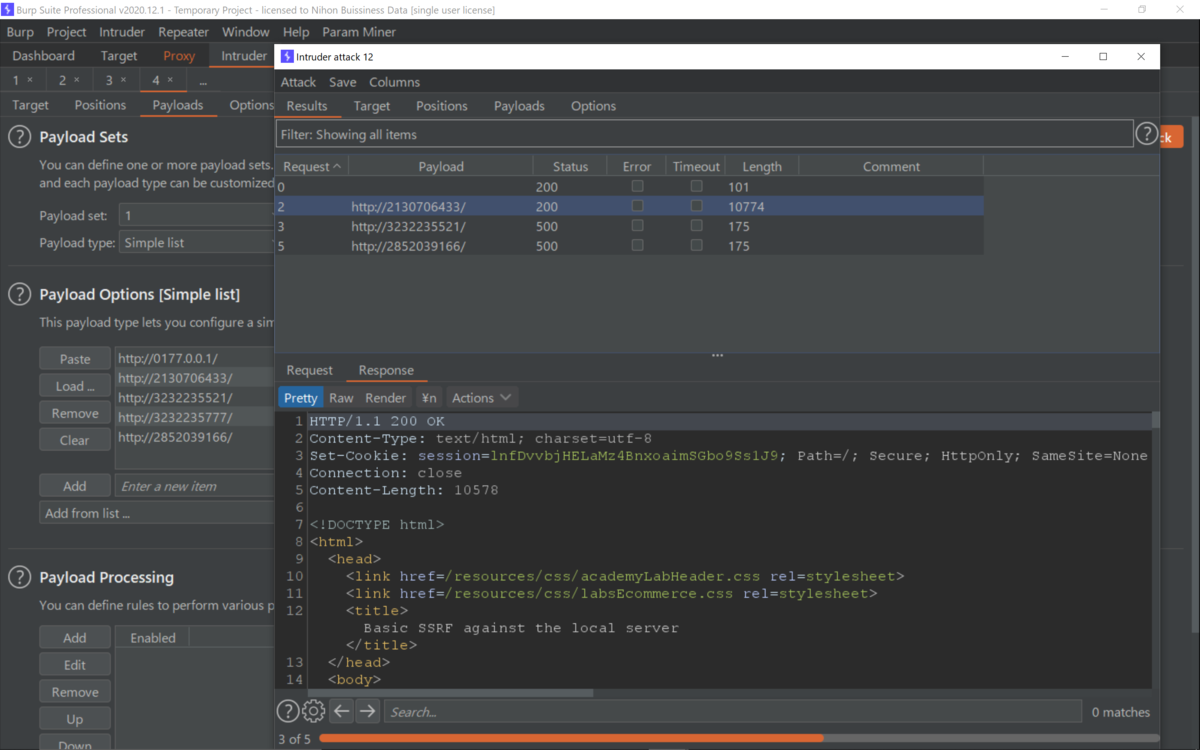Select Intruder sub-tab number 2
1200x750 pixels.
point(62,80)
